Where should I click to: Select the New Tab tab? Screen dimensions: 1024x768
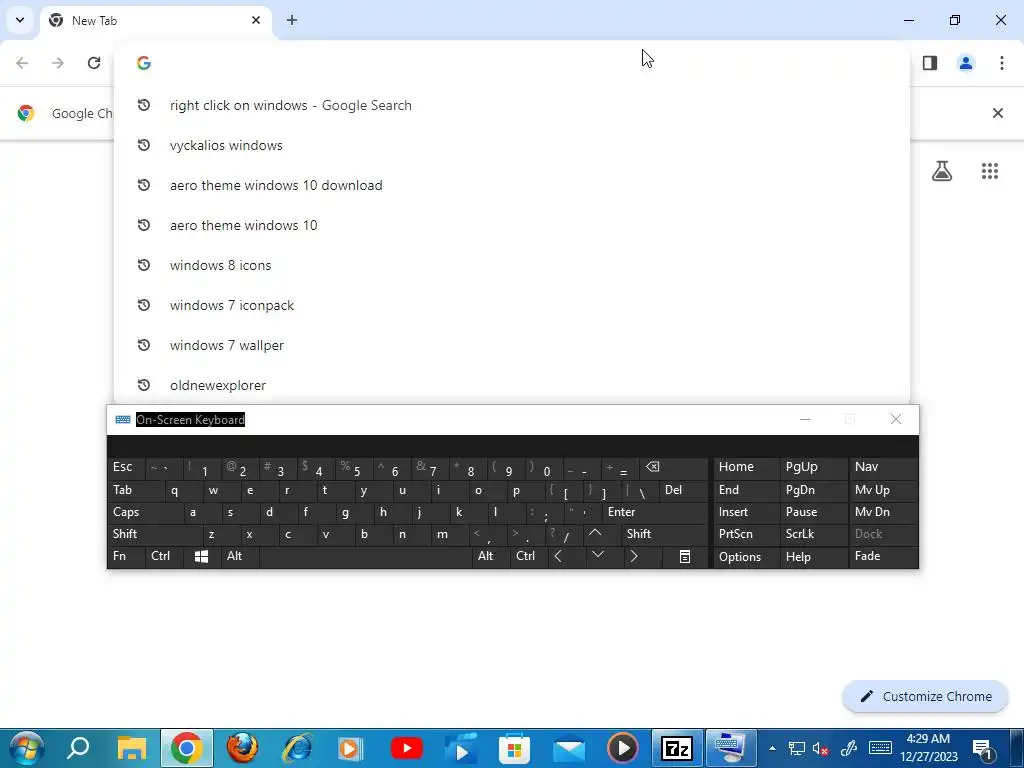(157, 20)
